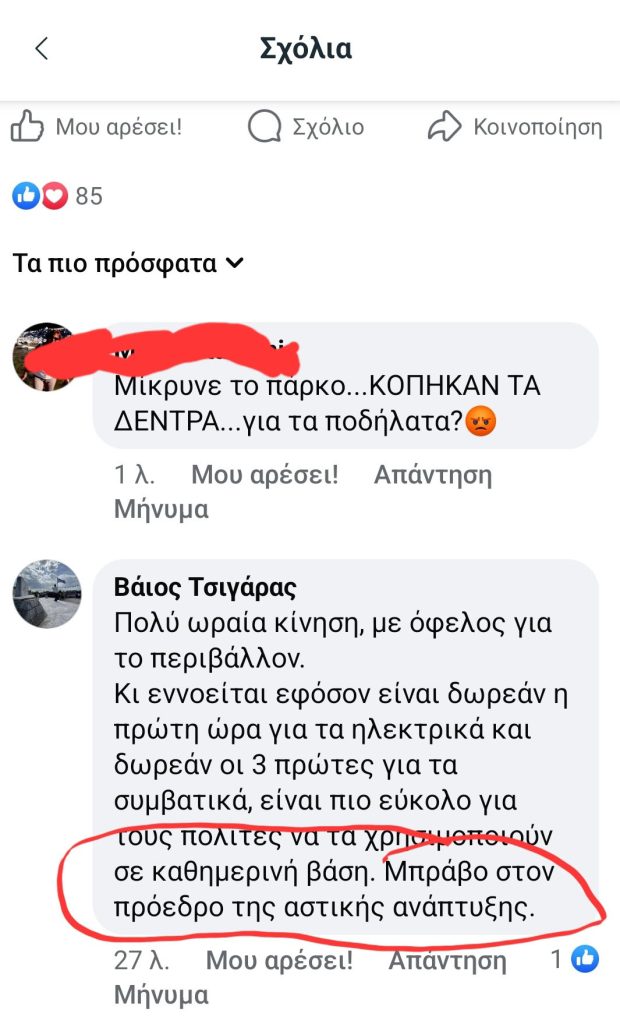
Task: Tap the share arrow icon
Action: pos(442,127)
